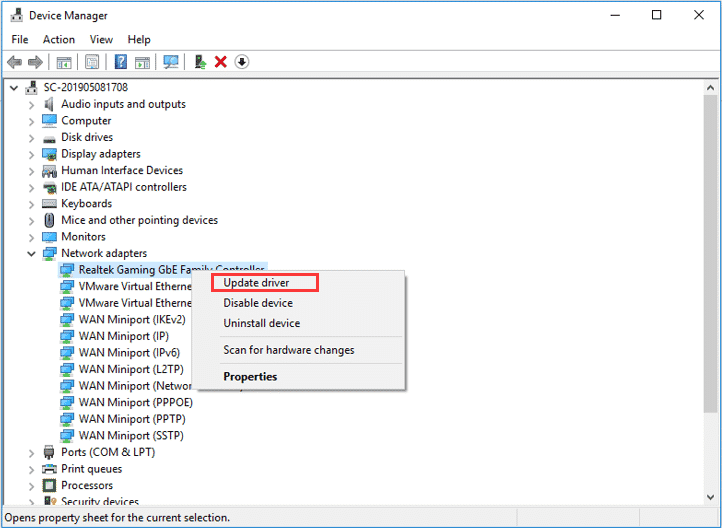Choose Update driver from context menu
This screenshot has height=528, width=722.
[x=256, y=283]
